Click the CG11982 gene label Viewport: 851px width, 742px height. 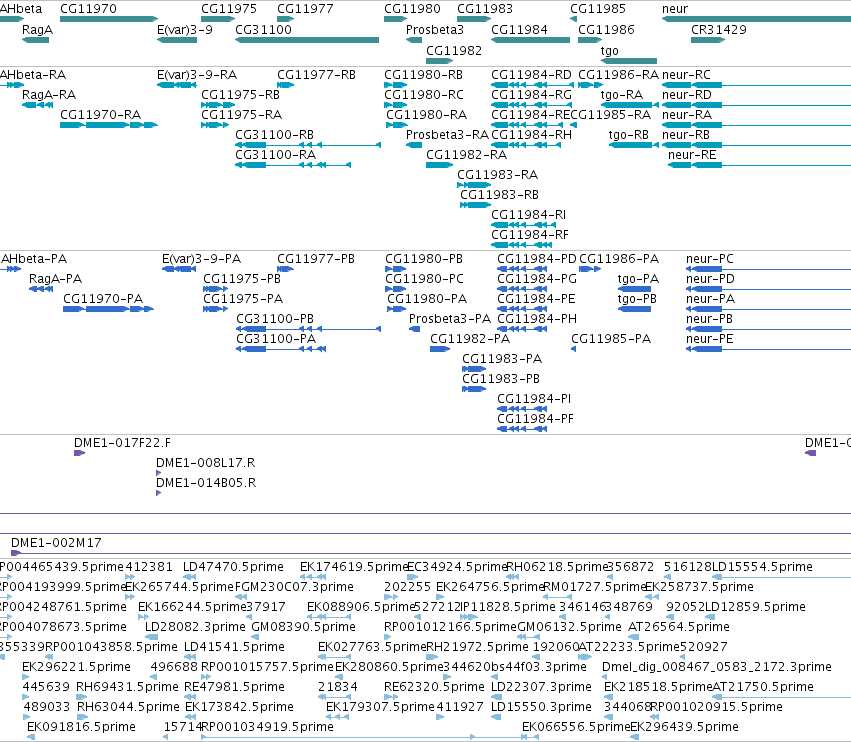click(454, 50)
